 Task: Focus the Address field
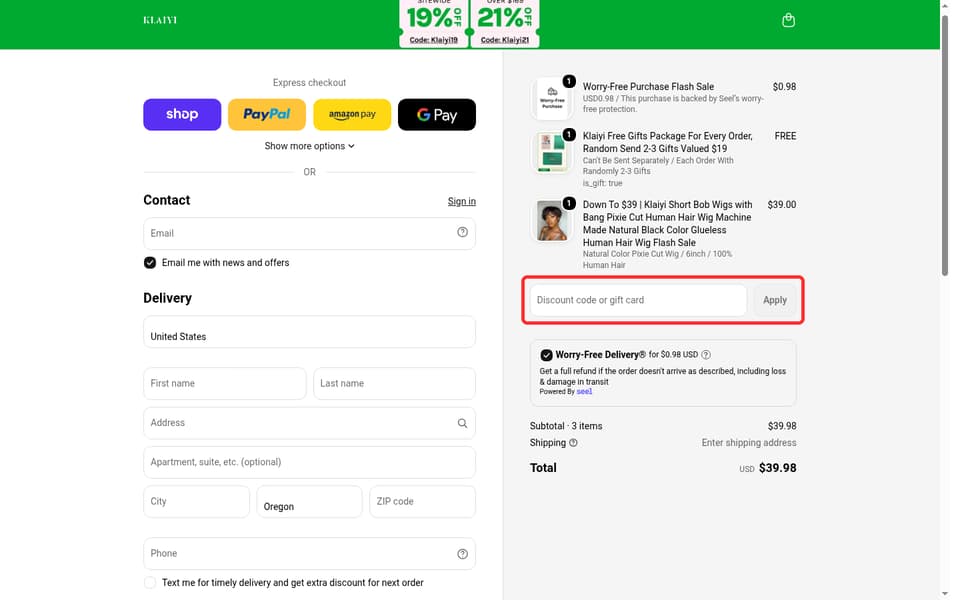(309, 423)
